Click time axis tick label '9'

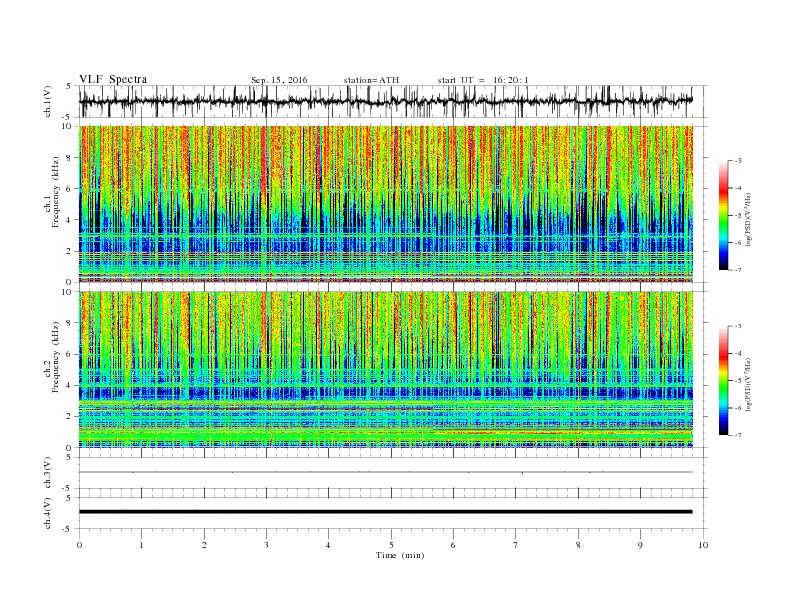tap(640, 545)
